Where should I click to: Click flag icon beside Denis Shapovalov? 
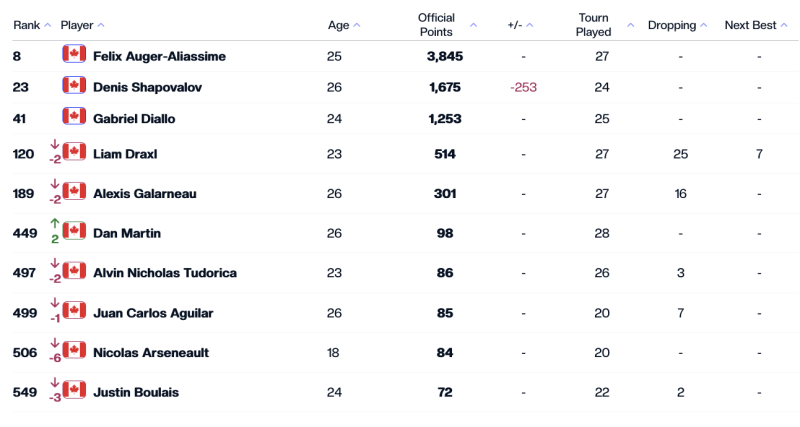[x=74, y=86]
